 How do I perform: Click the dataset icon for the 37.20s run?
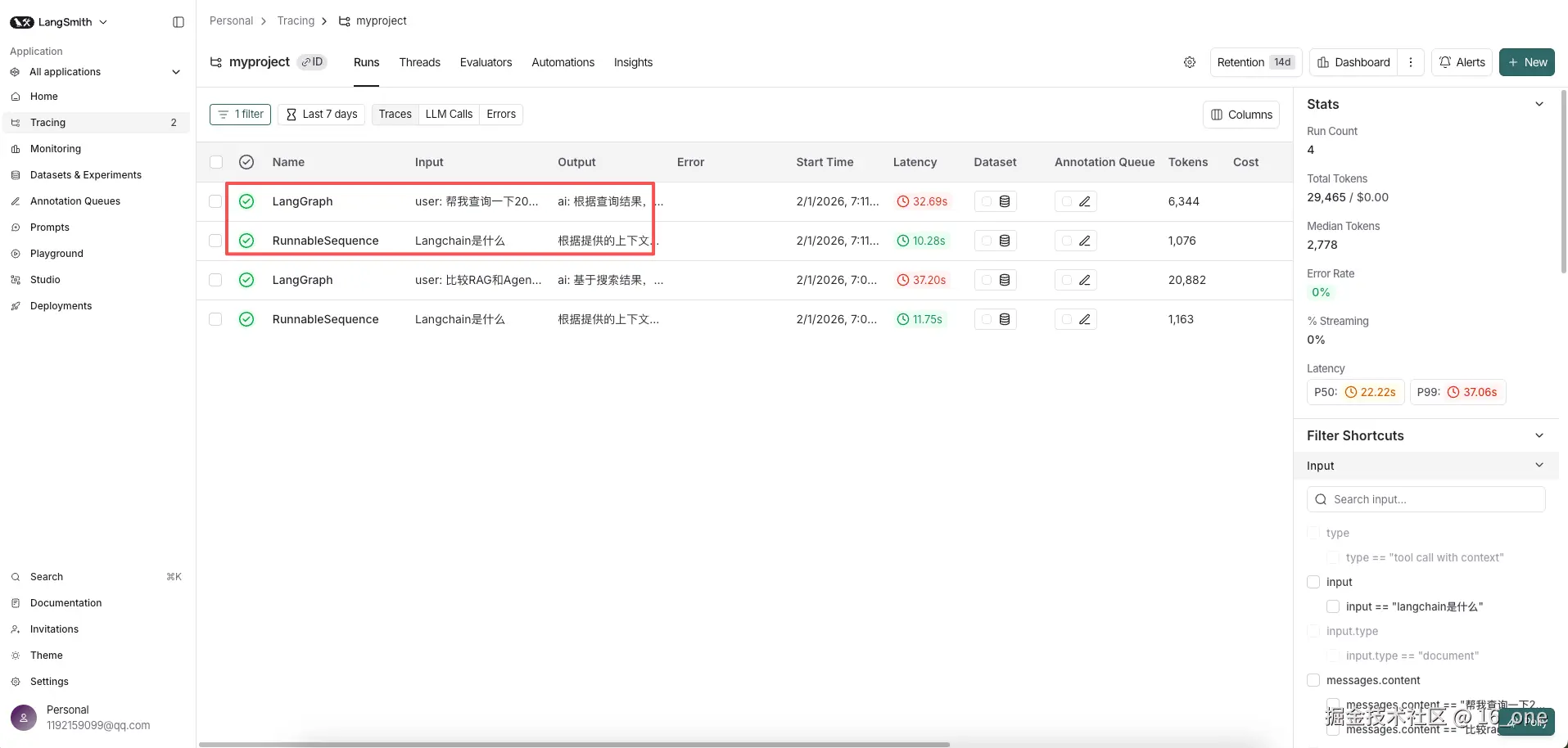pyautogui.click(x=1005, y=280)
